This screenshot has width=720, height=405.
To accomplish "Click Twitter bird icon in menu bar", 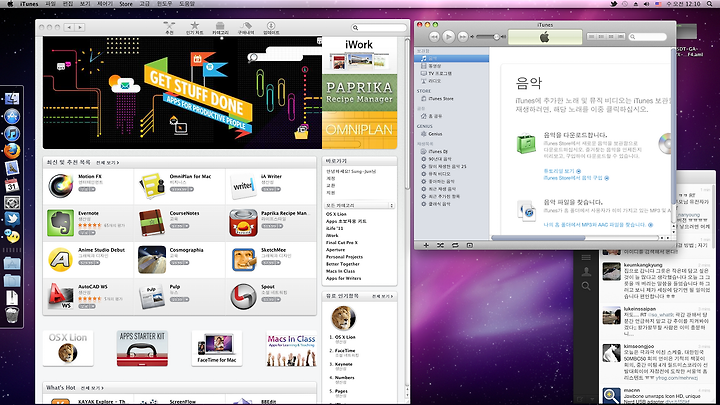I will 613,4.
